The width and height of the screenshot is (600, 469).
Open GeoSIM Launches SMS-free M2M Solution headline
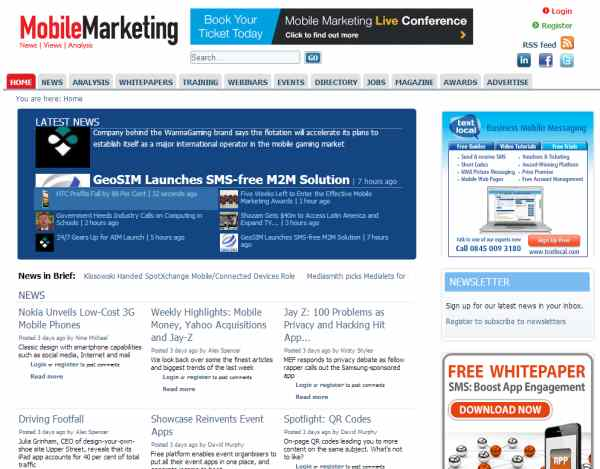pyautogui.click(x=221, y=180)
